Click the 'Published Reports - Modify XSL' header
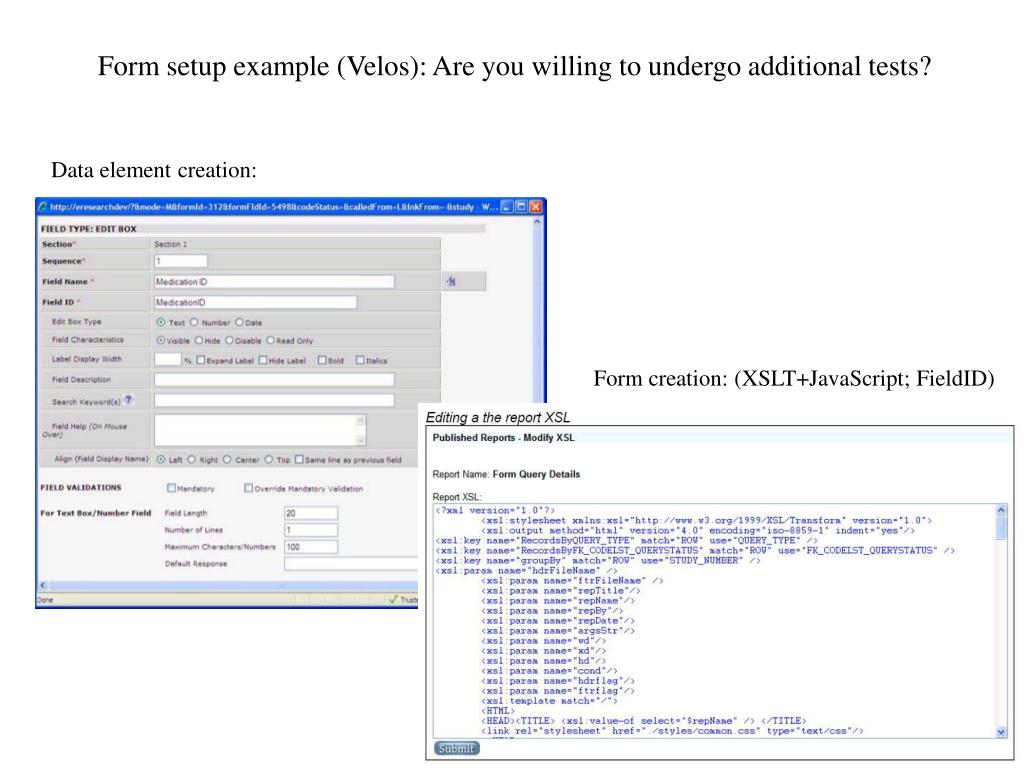 (x=504, y=438)
